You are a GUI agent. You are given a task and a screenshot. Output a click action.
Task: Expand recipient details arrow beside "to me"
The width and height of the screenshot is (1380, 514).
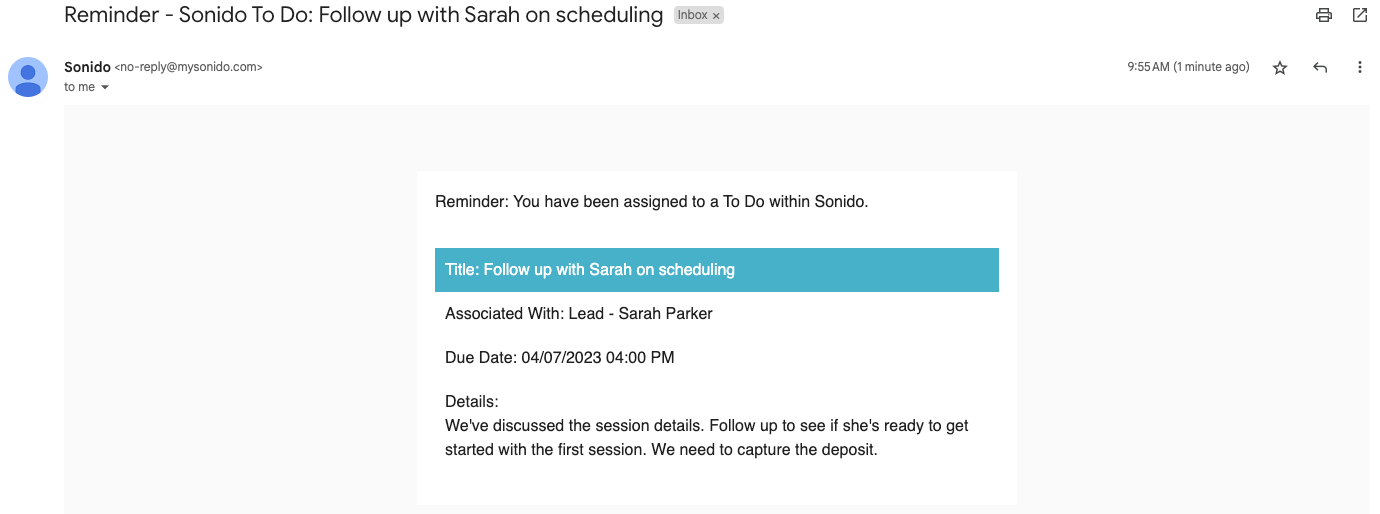point(105,88)
